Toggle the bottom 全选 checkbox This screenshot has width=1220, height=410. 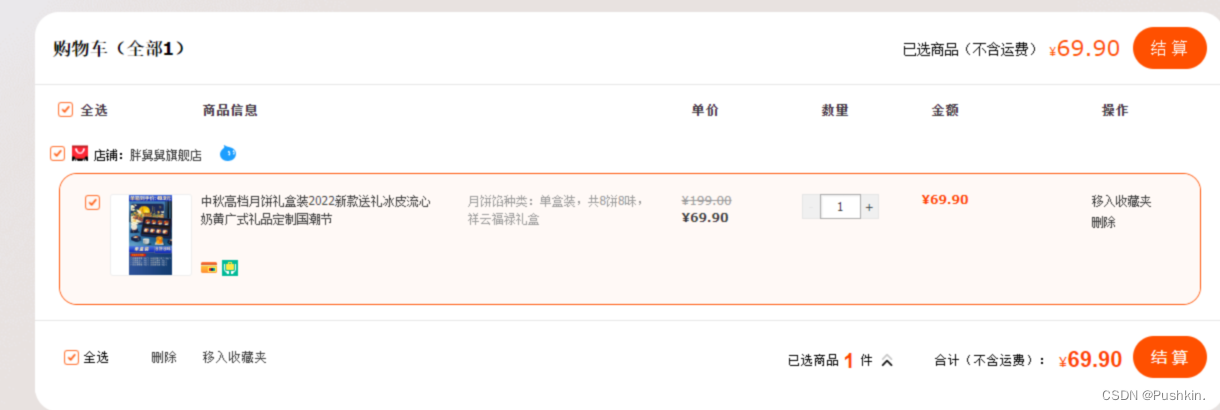coord(71,357)
